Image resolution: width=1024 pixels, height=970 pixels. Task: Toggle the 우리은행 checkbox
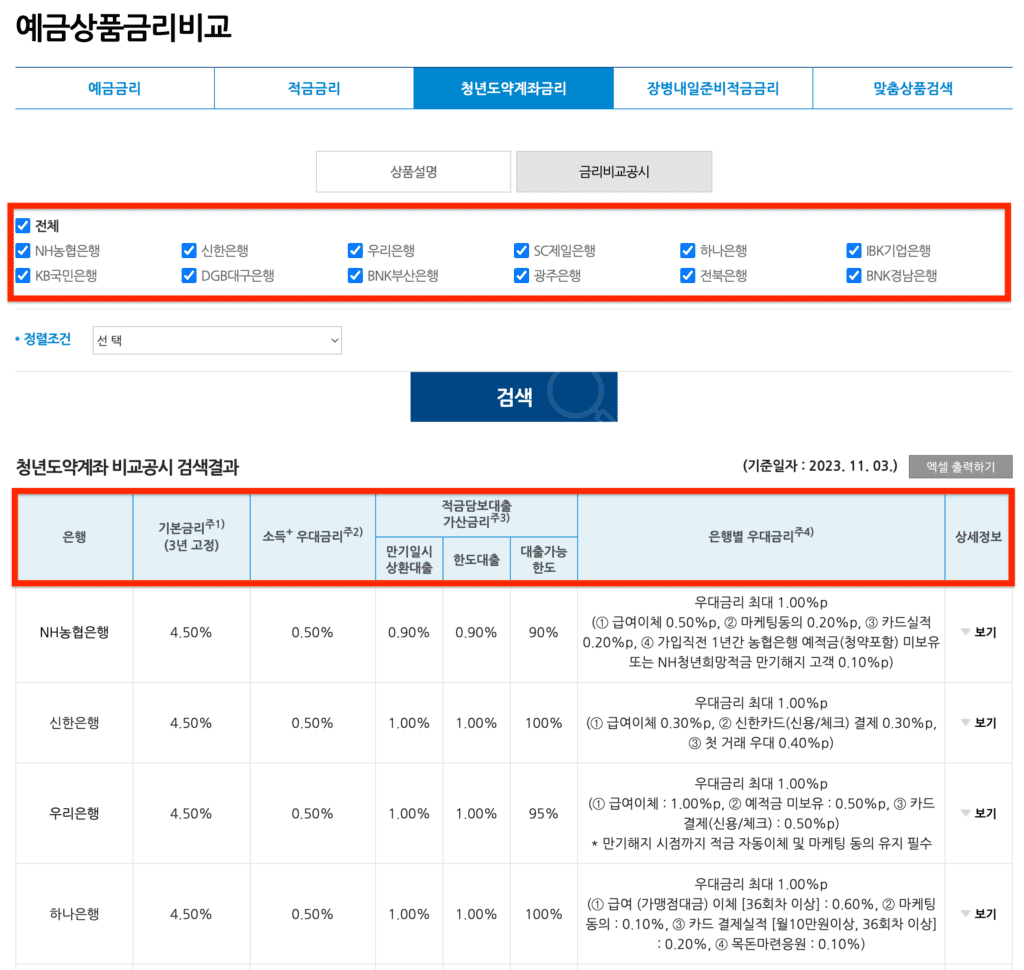[355, 251]
